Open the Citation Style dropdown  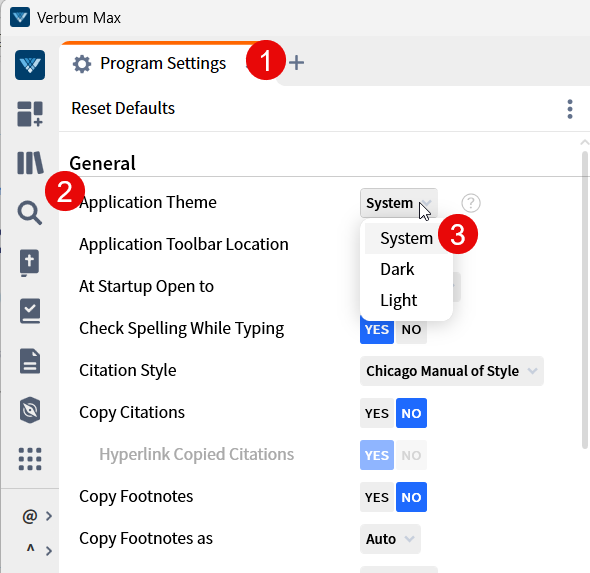452,371
